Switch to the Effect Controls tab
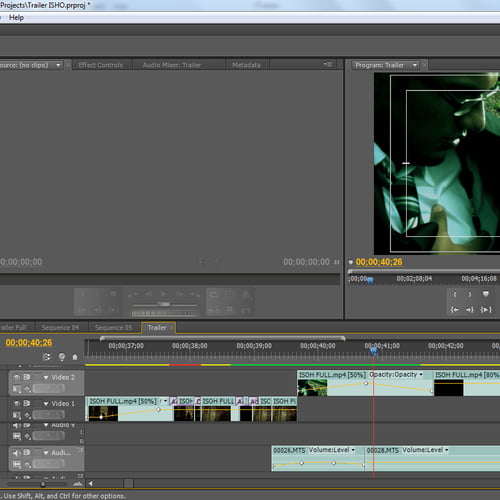 pyautogui.click(x=101, y=65)
